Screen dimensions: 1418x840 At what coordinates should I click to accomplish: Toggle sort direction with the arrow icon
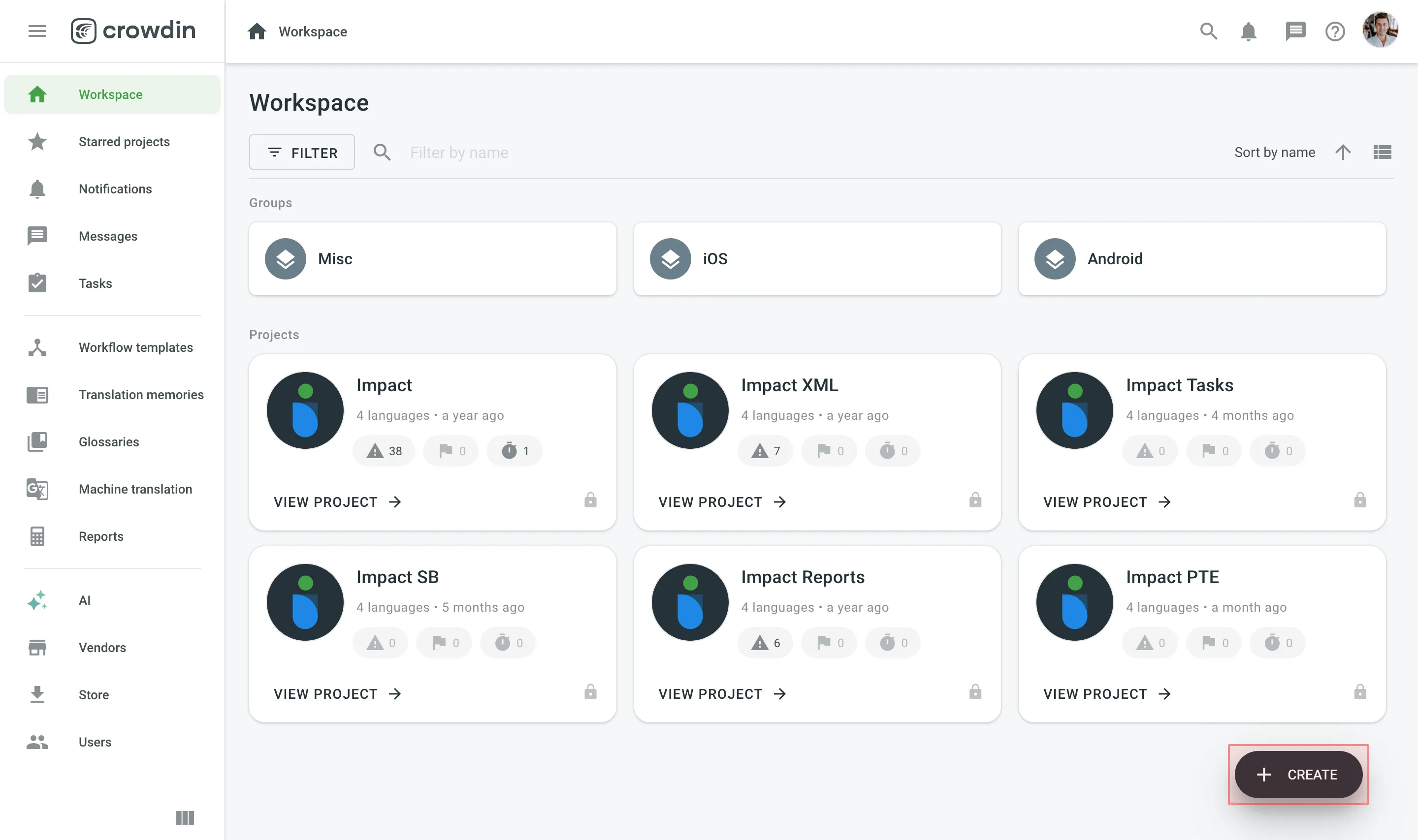click(x=1344, y=152)
